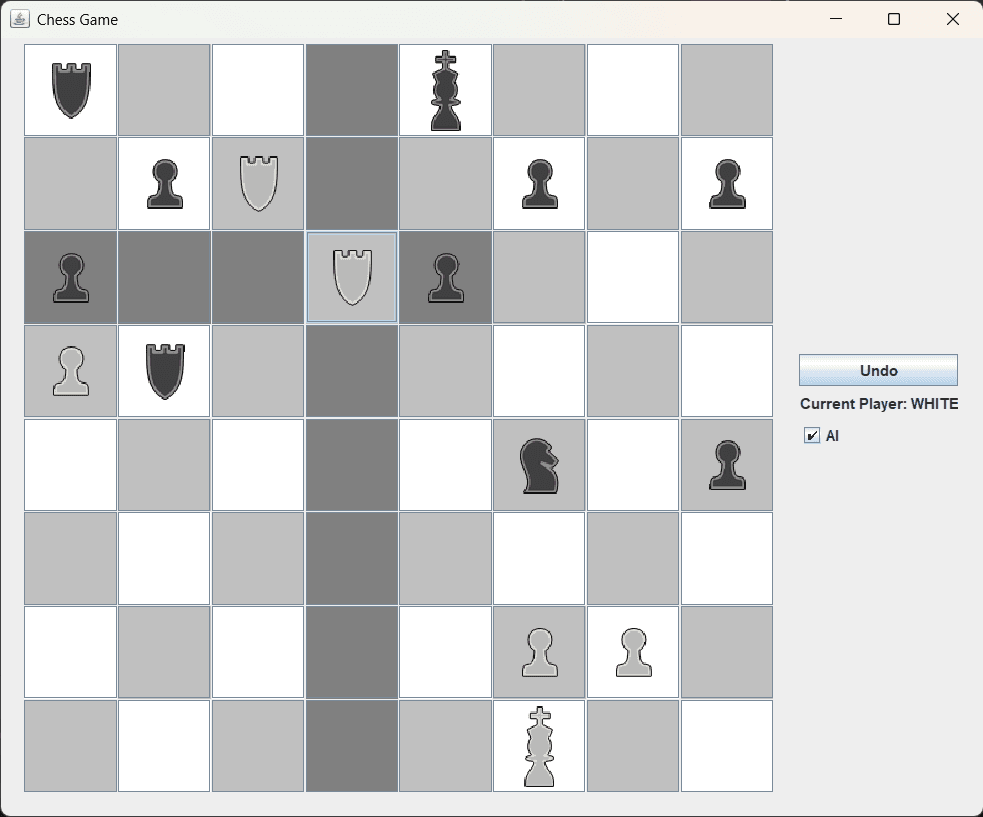Click the highlighted empty square d1
The image size is (983, 817).
[352, 746]
